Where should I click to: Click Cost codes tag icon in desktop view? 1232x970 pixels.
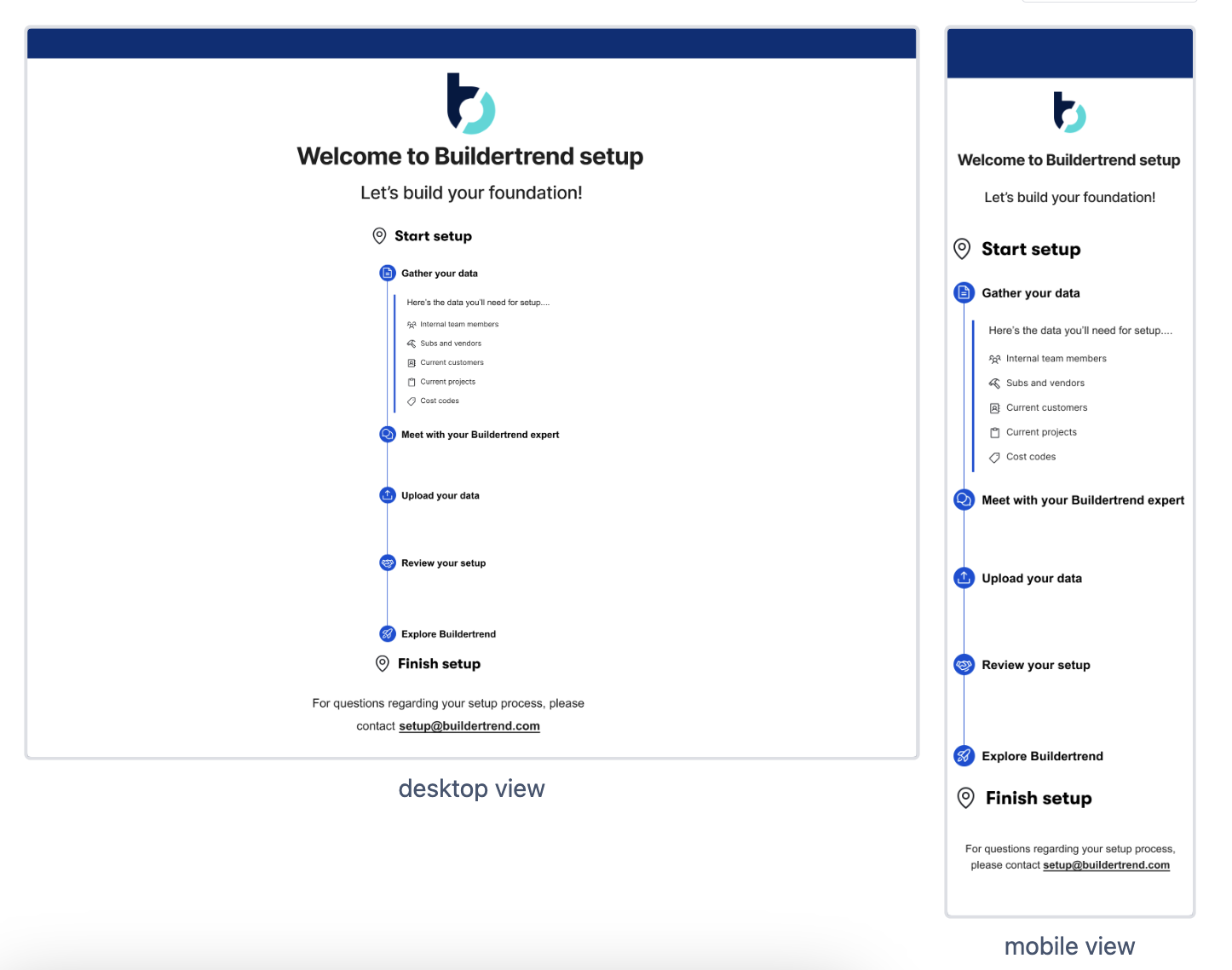(x=412, y=401)
